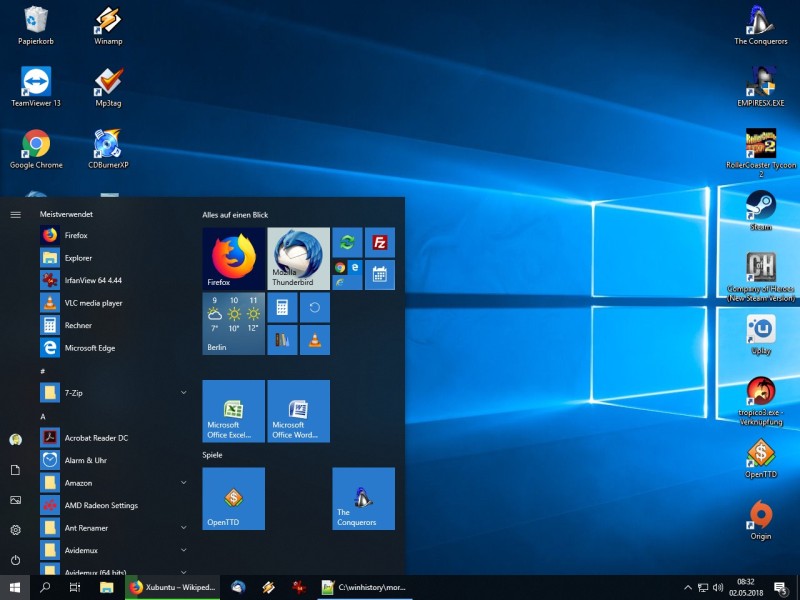Open the small Edge tile in the browser folder
The image size is (800, 600).
coord(355,267)
